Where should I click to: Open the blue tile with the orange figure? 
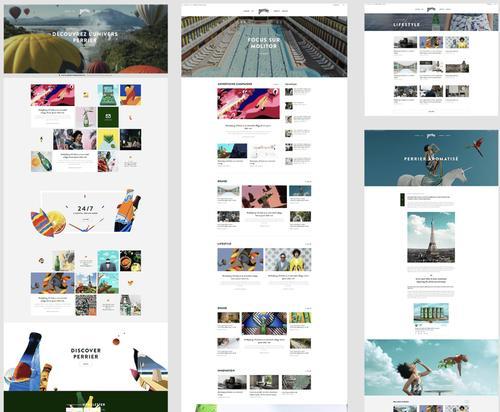point(130,95)
